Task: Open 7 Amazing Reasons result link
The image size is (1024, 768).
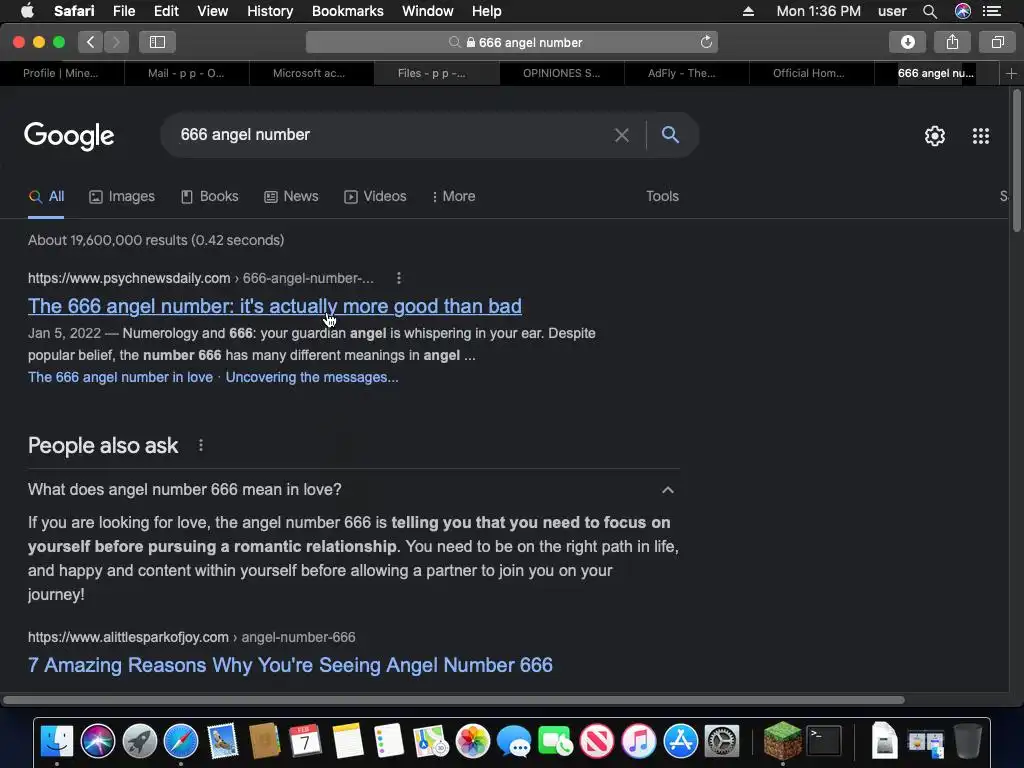Action: [x=290, y=665]
